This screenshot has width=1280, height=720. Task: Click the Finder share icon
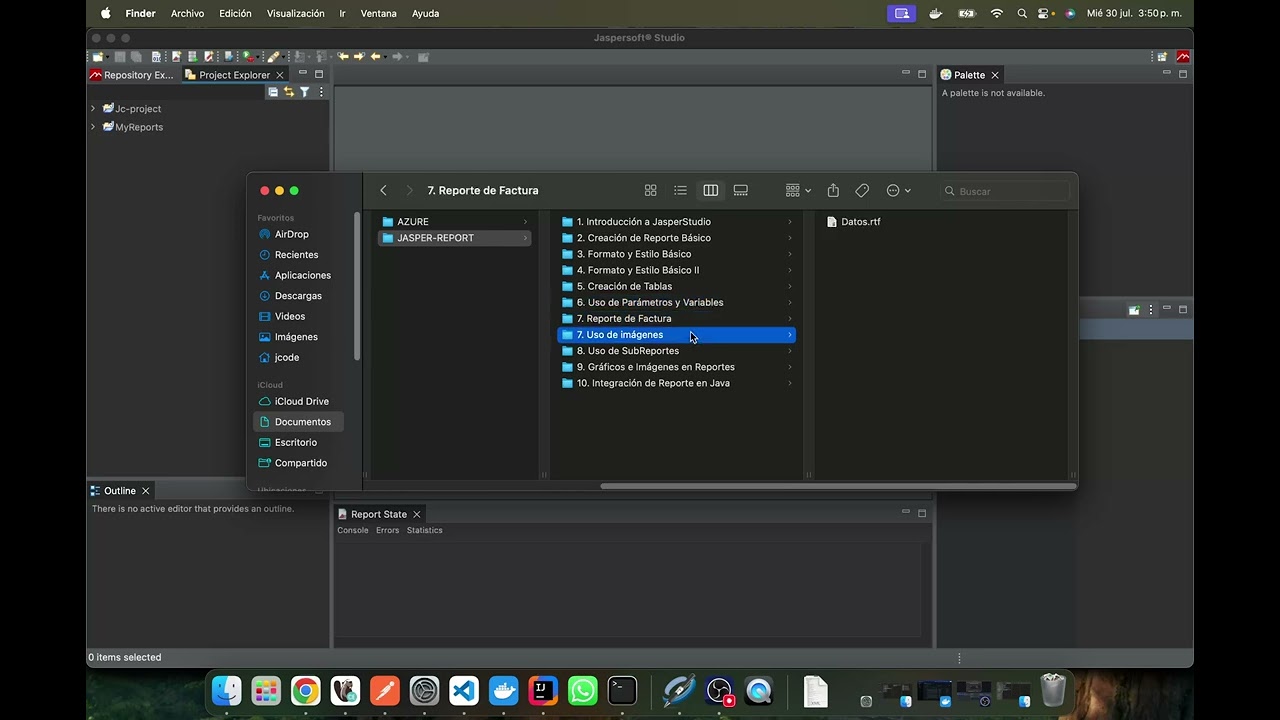[833, 190]
